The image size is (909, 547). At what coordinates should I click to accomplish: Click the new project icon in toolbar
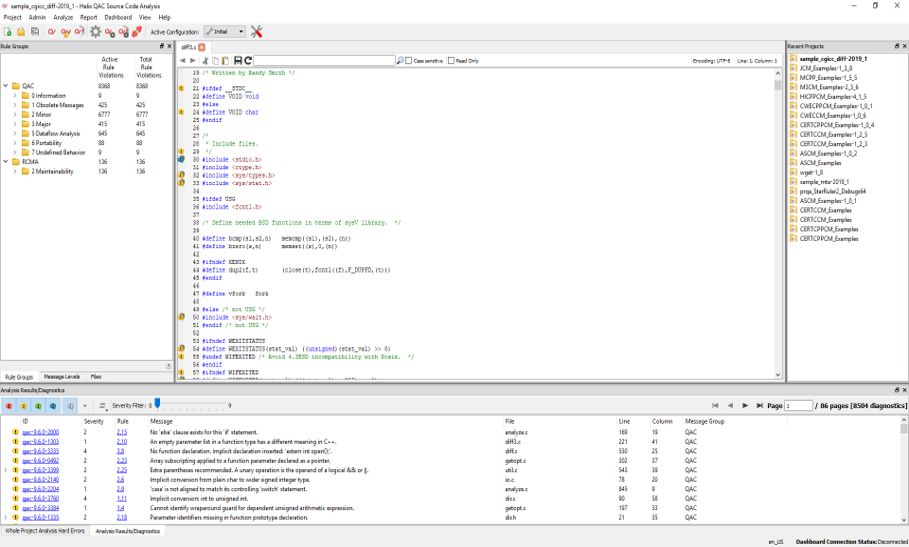coord(7,32)
